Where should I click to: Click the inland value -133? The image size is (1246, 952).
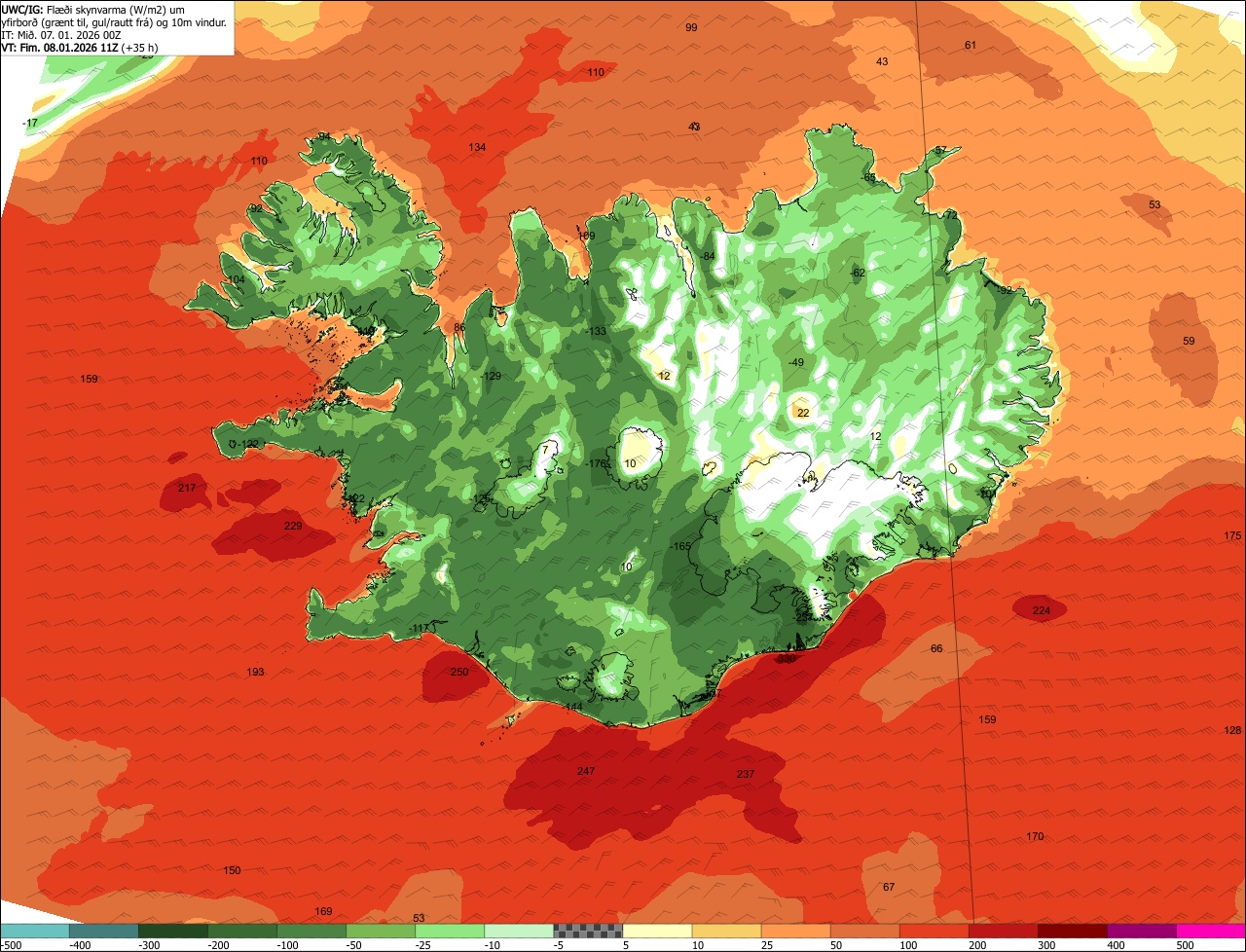tap(597, 331)
